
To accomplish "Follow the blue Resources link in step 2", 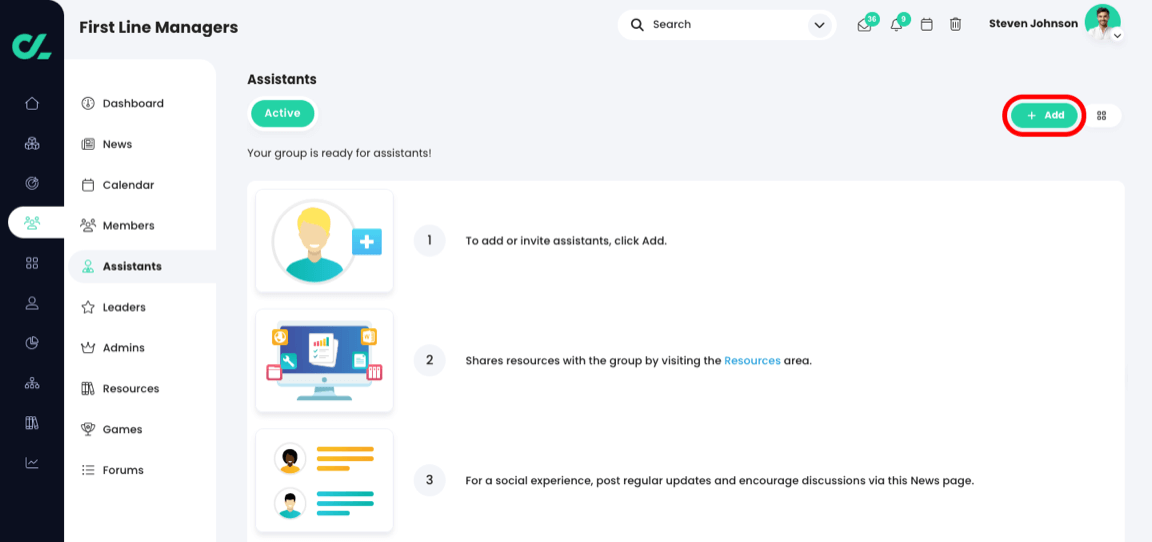I will (x=752, y=361).
